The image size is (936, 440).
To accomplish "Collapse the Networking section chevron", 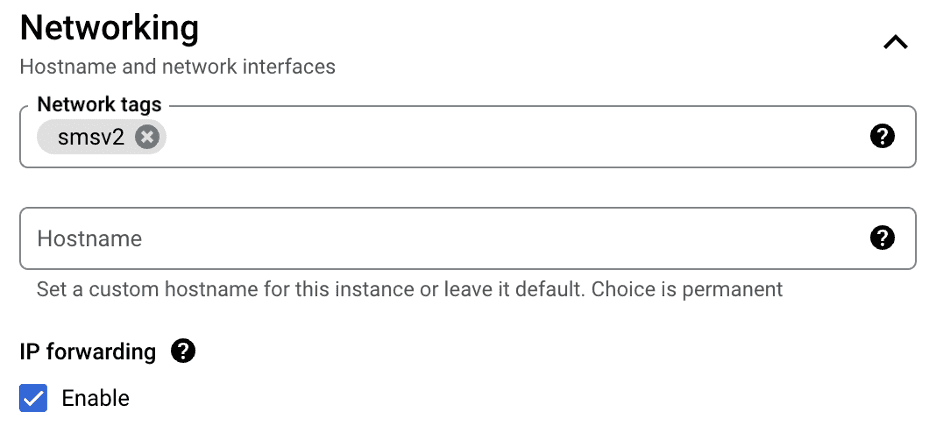I will pos(895,42).
